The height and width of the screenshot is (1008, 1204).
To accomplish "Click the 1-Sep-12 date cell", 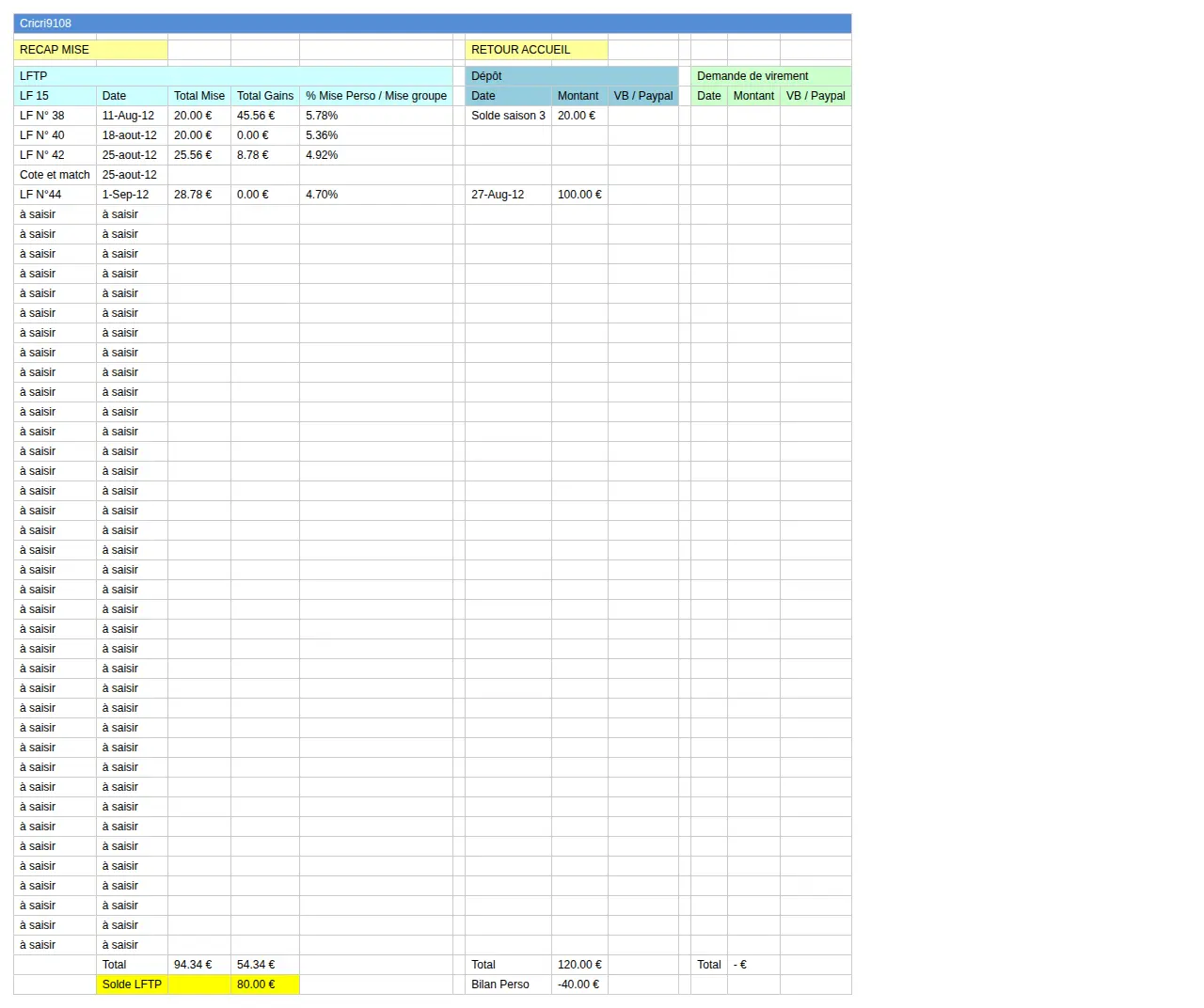I will point(132,195).
